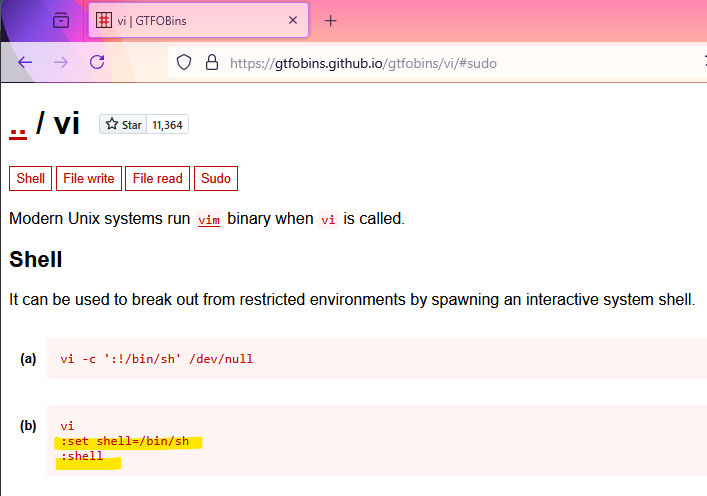Click the ':shell' command line
This screenshot has width=707, height=496.
(82, 456)
